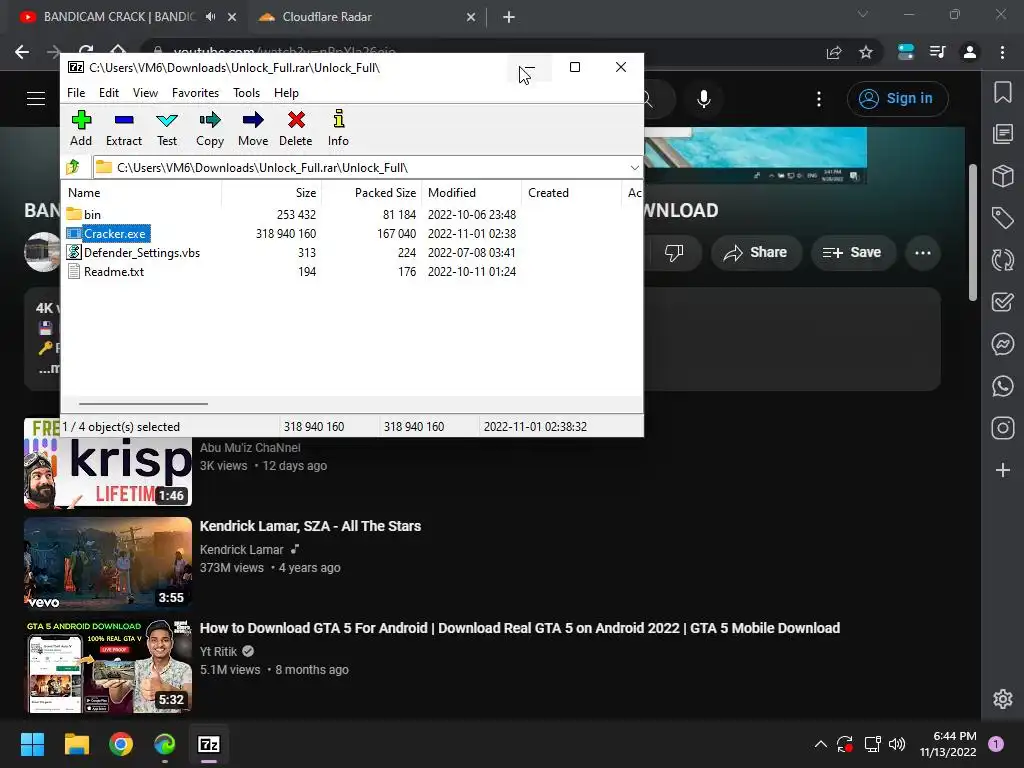Select the Copy toolbar icon in 7-Zip
The image size is (1024, 768).
tap(210, 129)
